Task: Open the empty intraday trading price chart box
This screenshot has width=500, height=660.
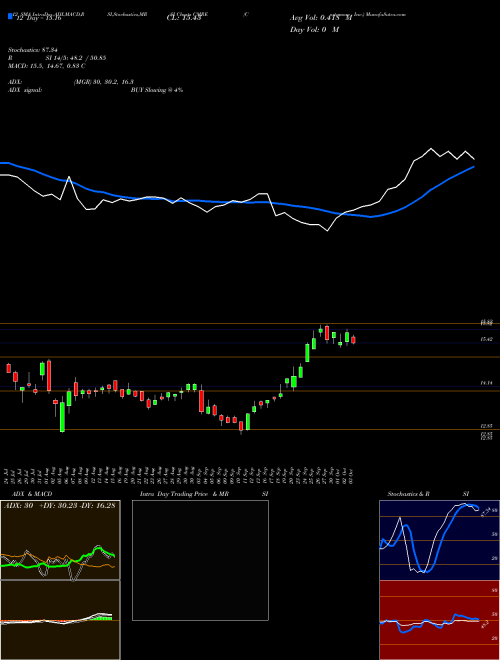Action: click(x=200, y=560)
